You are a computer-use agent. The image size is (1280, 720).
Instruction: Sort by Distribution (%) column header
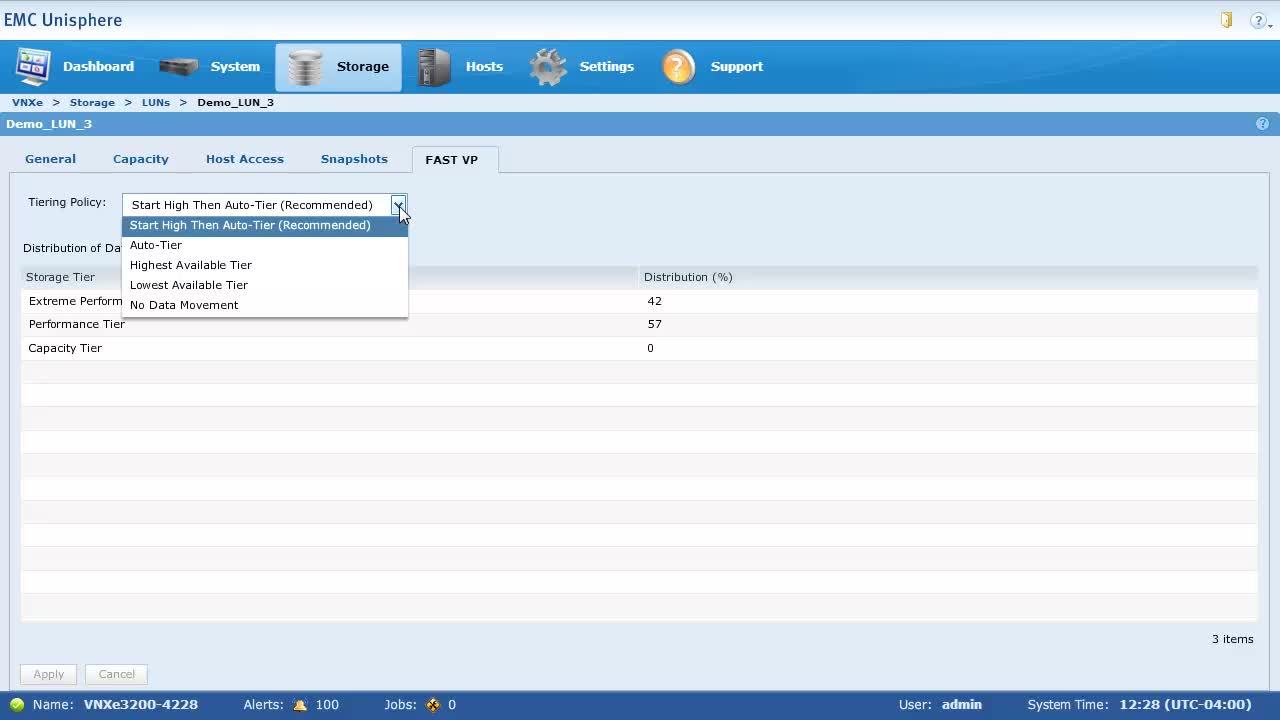click(x=948, y=277)
